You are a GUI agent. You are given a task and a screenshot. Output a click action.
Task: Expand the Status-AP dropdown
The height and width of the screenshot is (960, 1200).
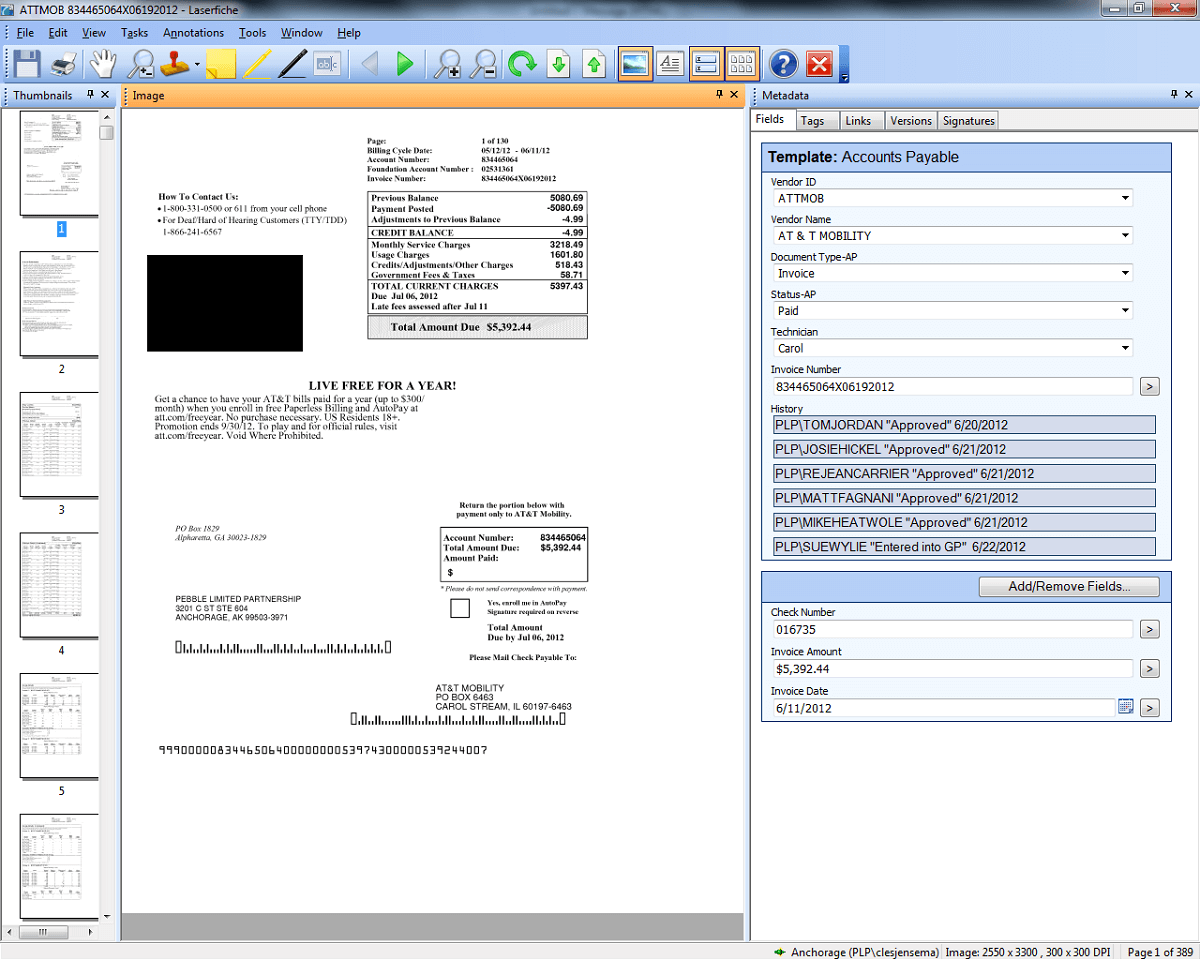(x=1125, y=311)
